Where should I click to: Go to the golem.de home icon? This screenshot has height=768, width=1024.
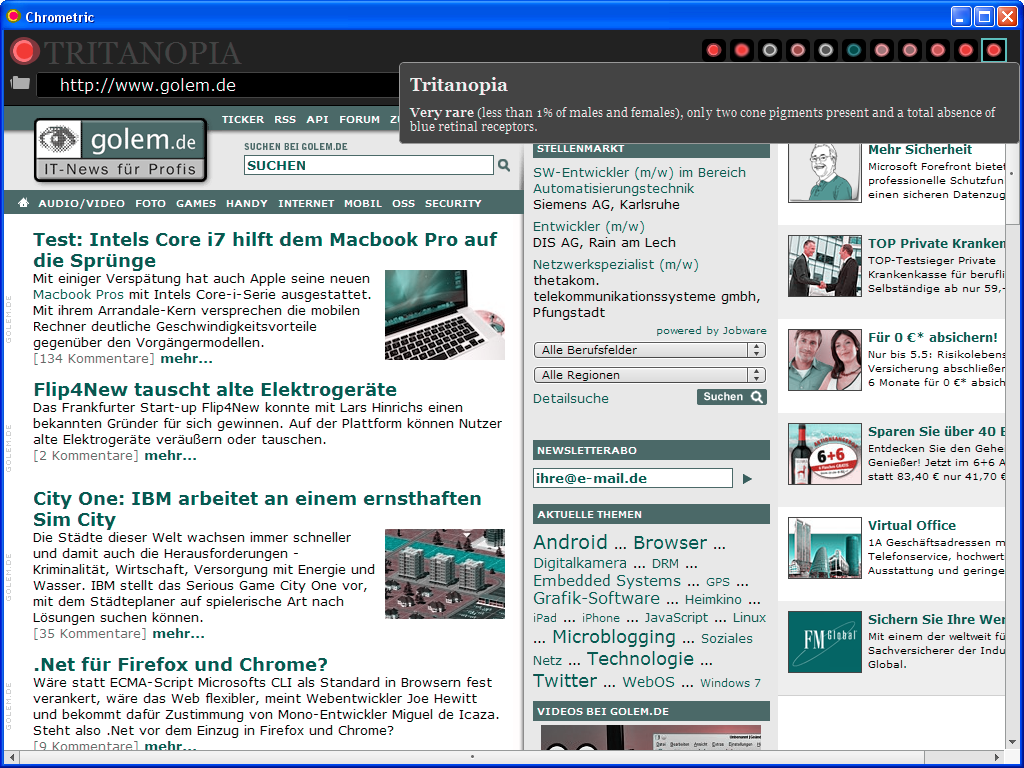[x=24, y=203]
